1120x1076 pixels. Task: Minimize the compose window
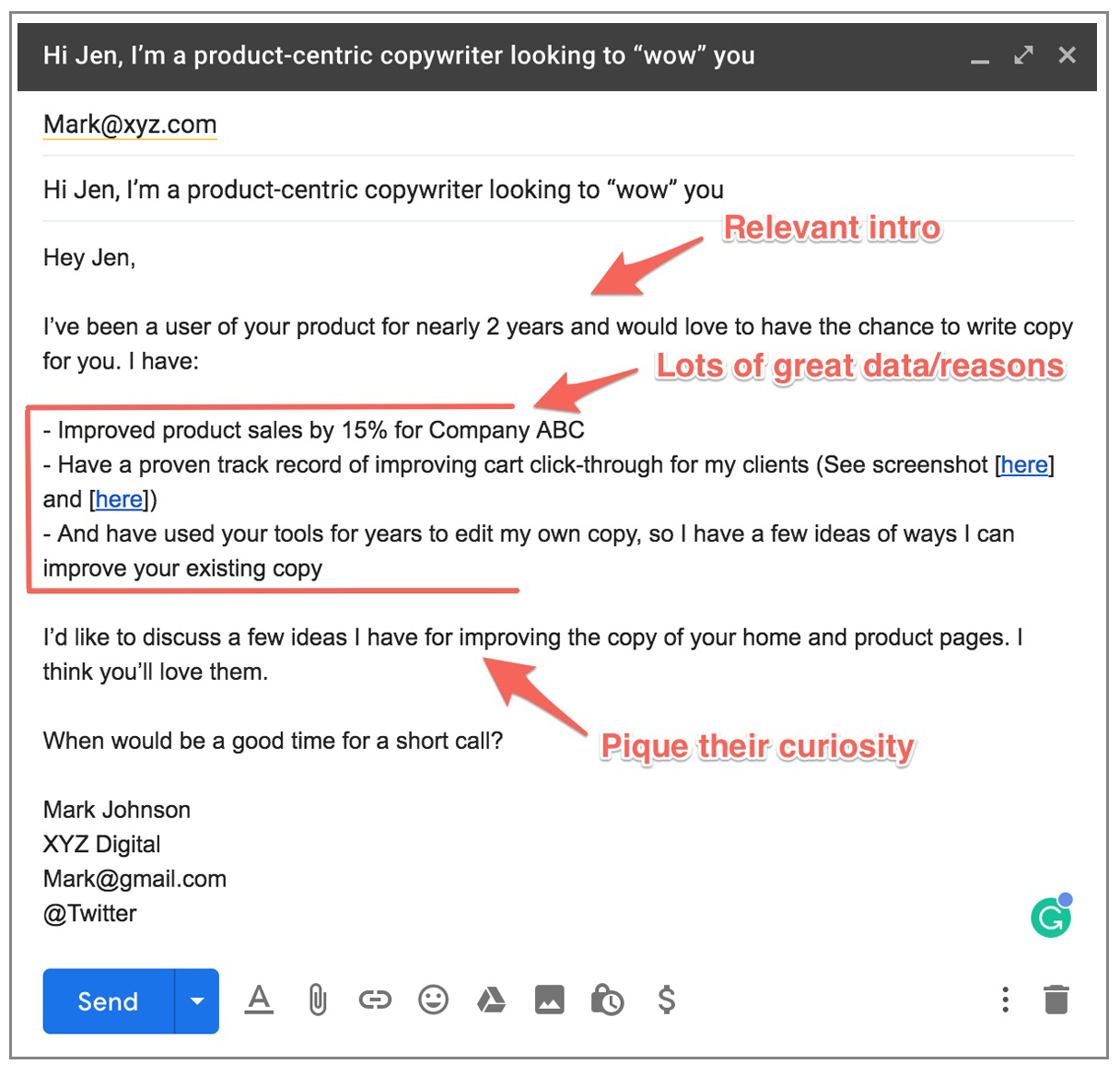point(980,57)
